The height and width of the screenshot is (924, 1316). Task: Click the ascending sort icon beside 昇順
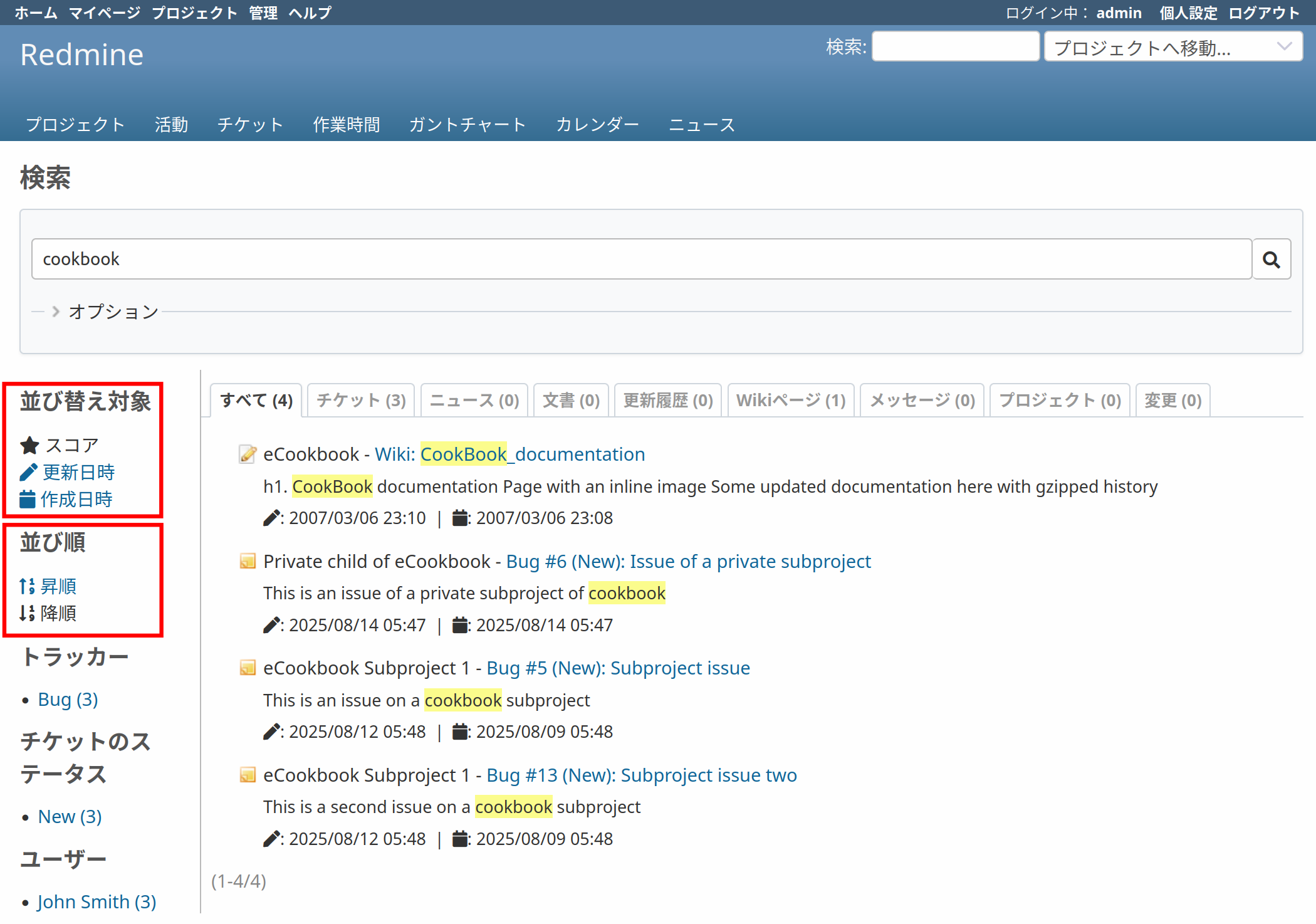tap(27, 586)
